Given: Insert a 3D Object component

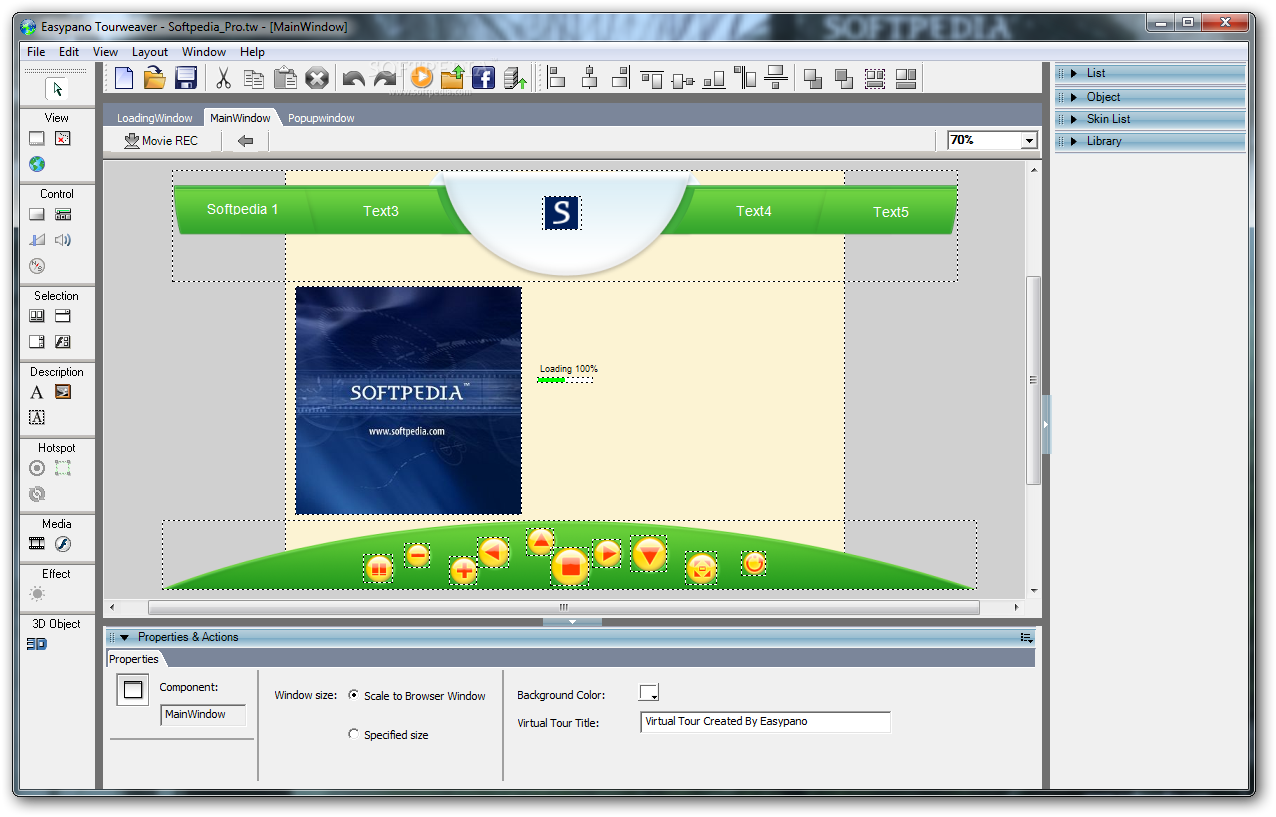Looking at the screenshot, I should [x=37, y=644].
